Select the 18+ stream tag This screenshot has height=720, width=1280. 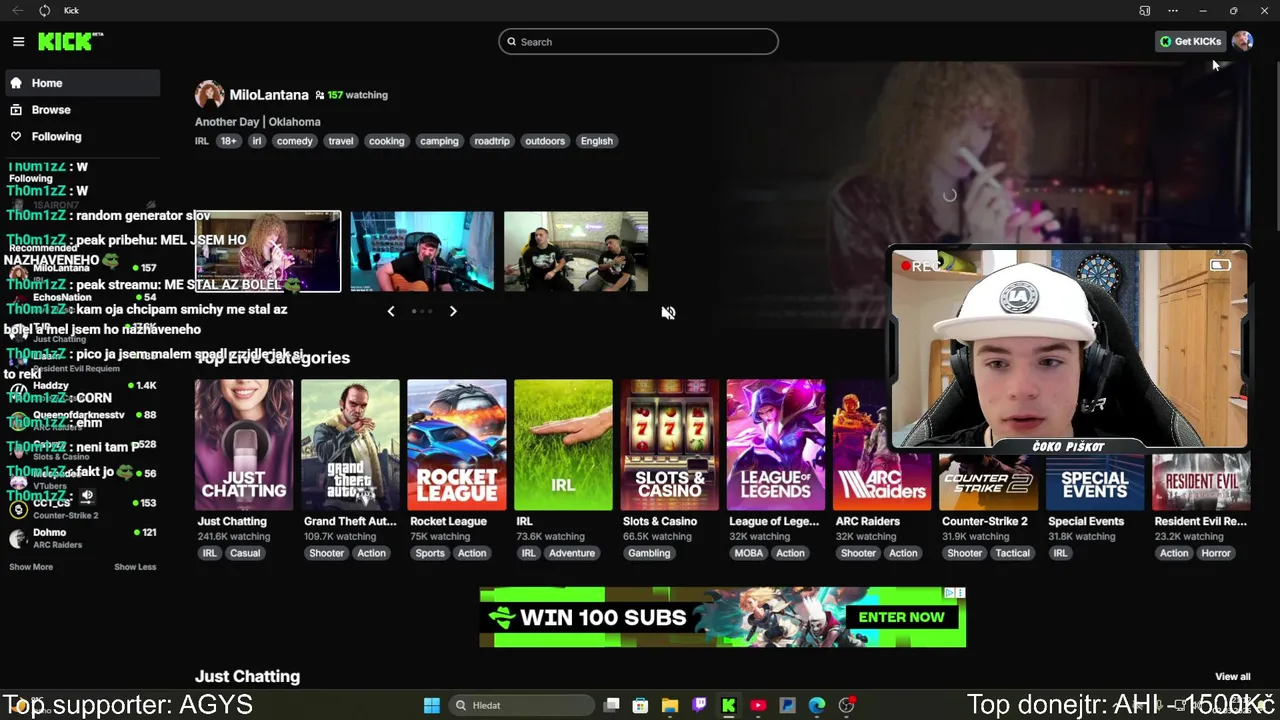tap(229, 141)
